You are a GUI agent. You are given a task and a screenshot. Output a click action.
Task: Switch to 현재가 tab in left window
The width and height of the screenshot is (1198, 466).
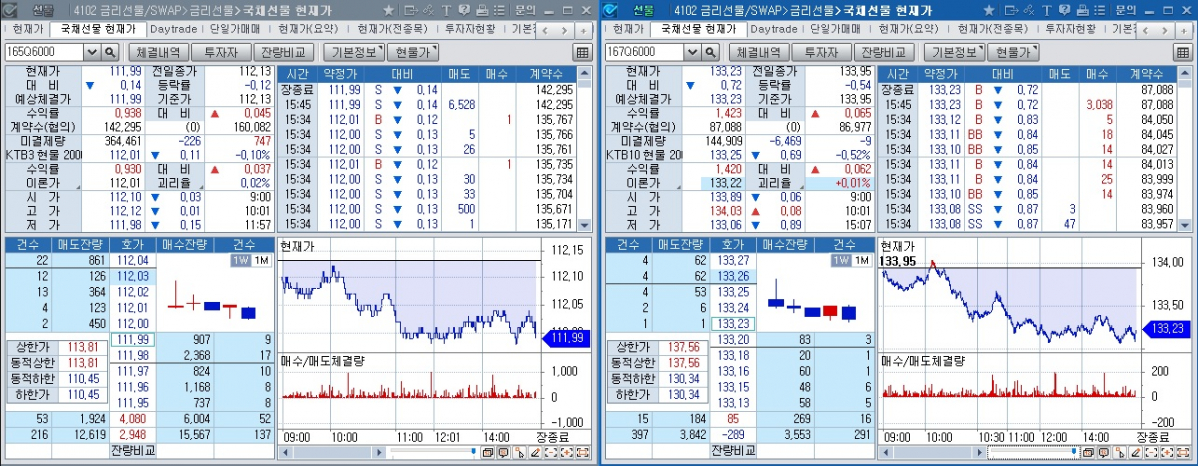(x=28, y=29)
